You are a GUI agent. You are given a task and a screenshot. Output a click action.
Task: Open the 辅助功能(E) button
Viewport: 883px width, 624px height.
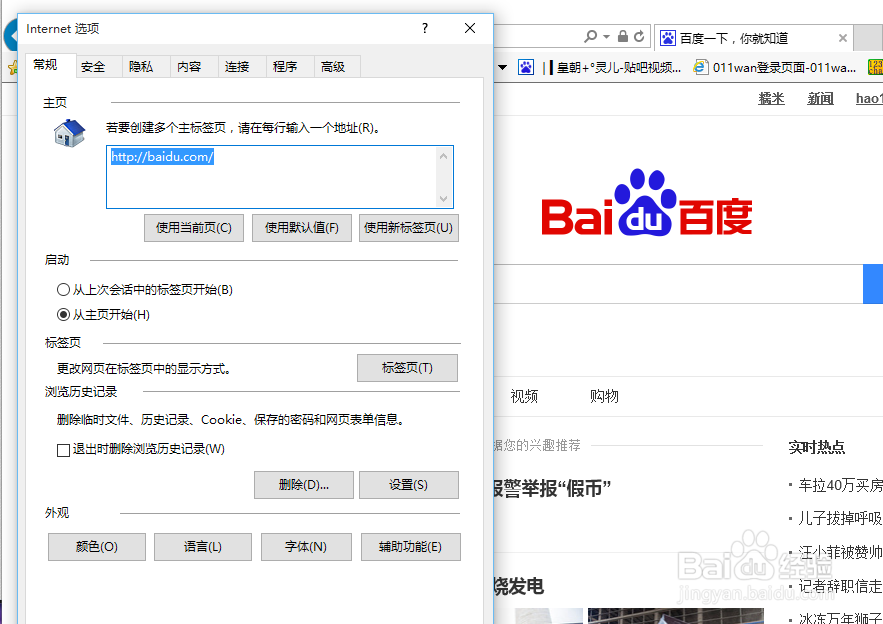[411, 547]
